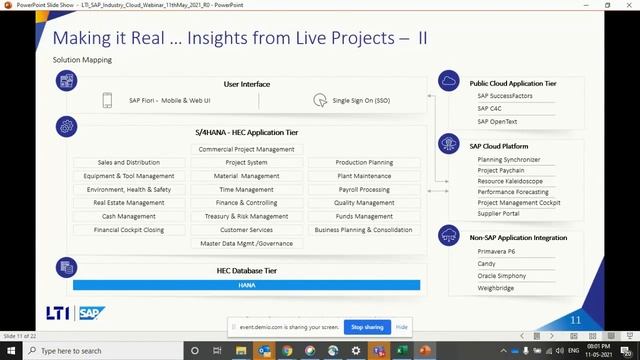This screenshot has height=360, width=640.
Task: Click 'Project Management Cockpit' entry
Action: coord(519,203)
